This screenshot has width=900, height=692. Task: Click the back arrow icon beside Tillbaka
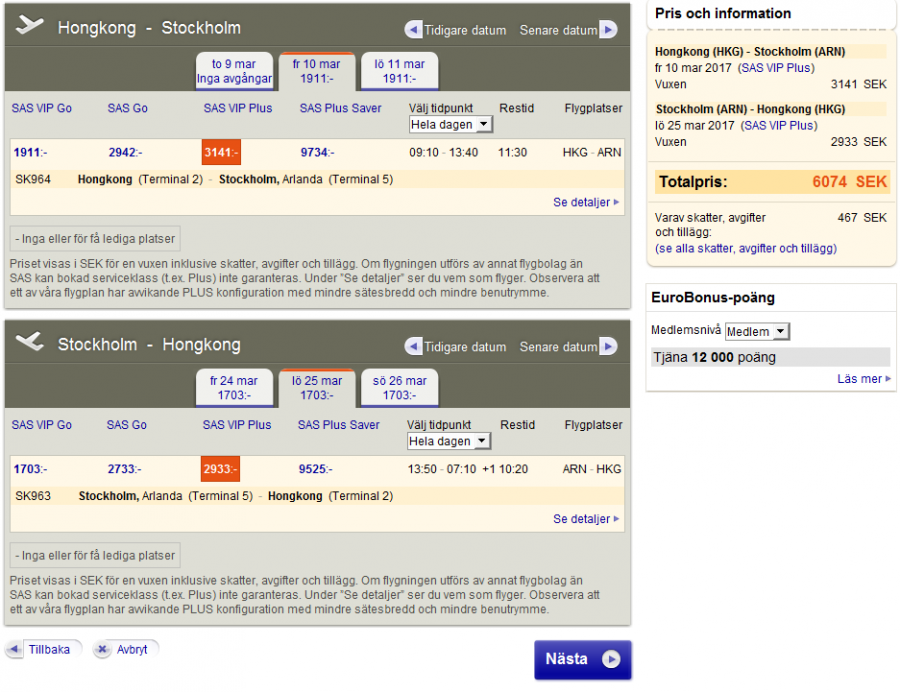(15, 650)
